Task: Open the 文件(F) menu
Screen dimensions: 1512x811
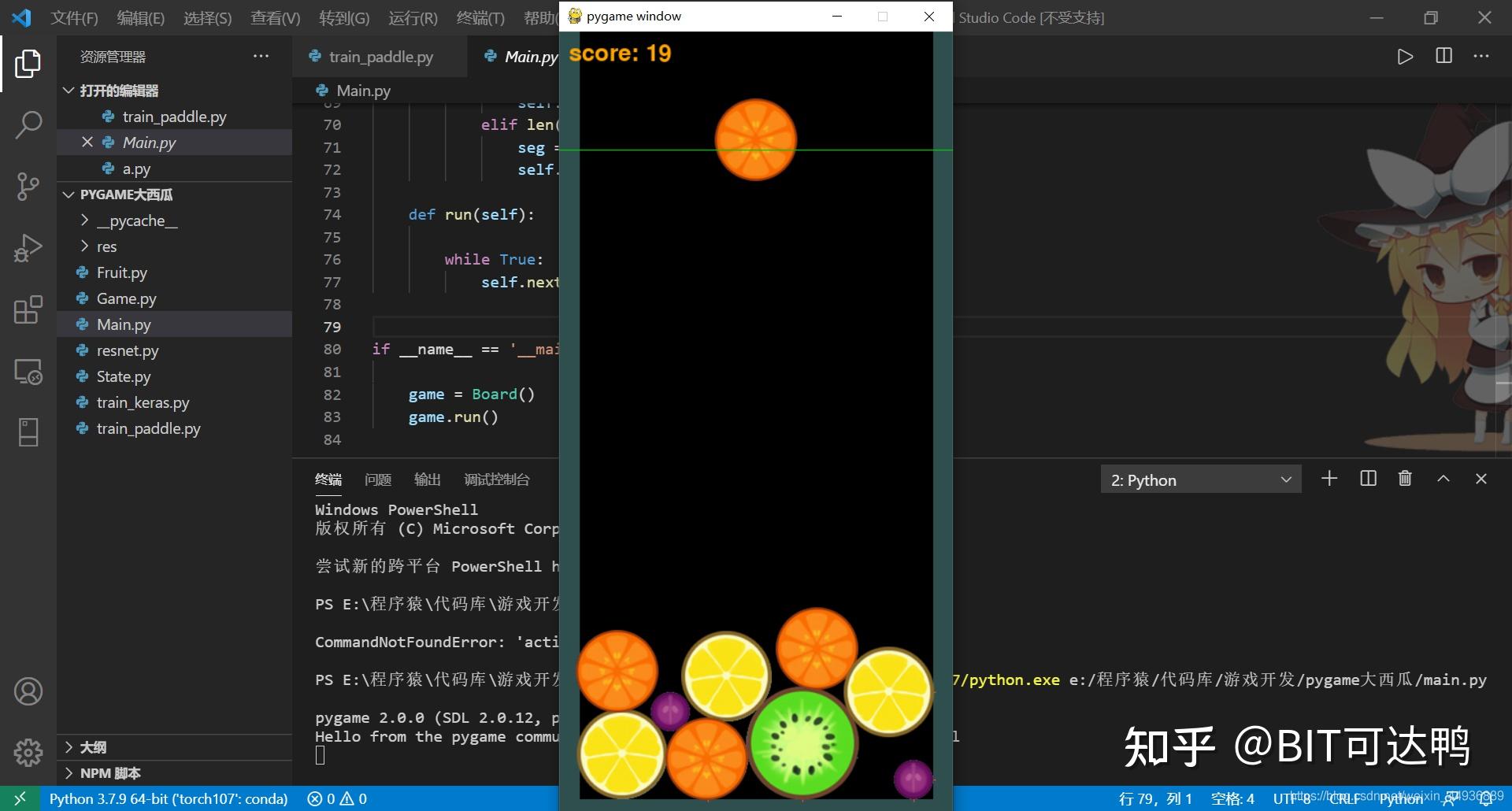Action: (x=75, y=17)
